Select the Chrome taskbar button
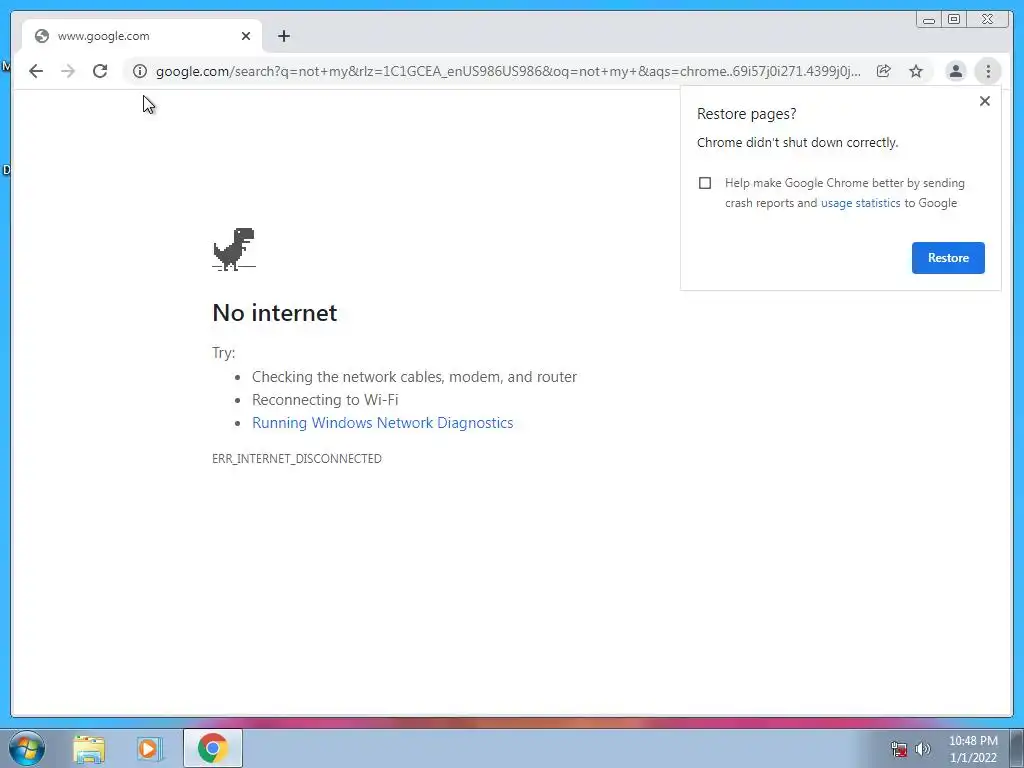The width and height of the screenshot is (1024, 768). pos(213,748)
